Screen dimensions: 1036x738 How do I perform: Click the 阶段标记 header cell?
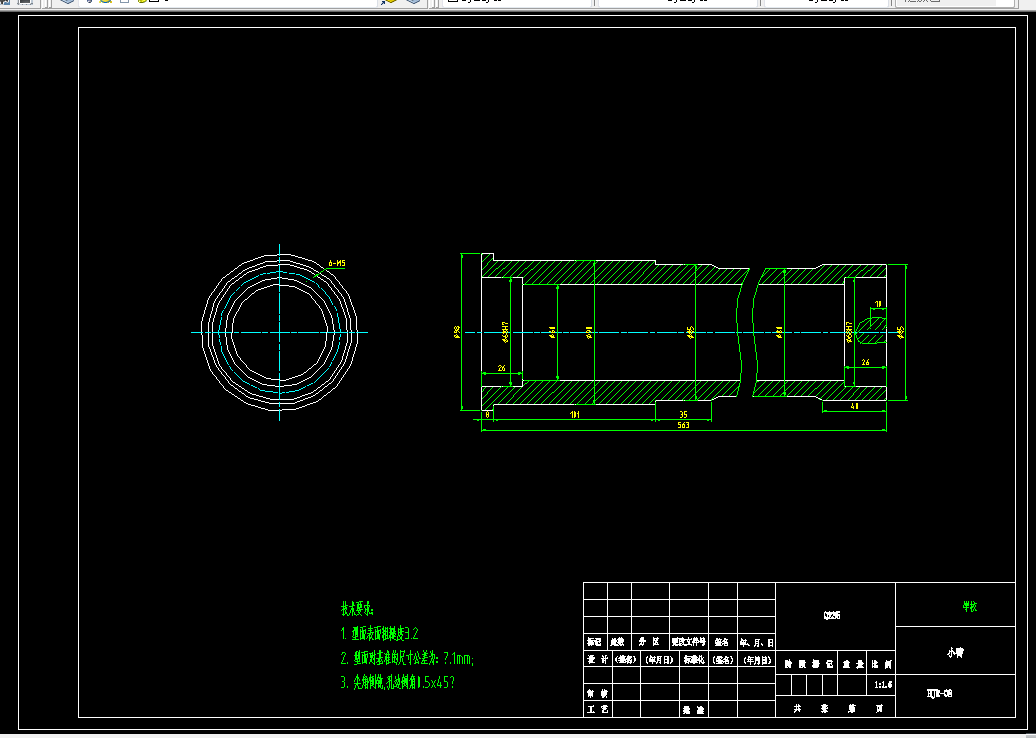808,664
